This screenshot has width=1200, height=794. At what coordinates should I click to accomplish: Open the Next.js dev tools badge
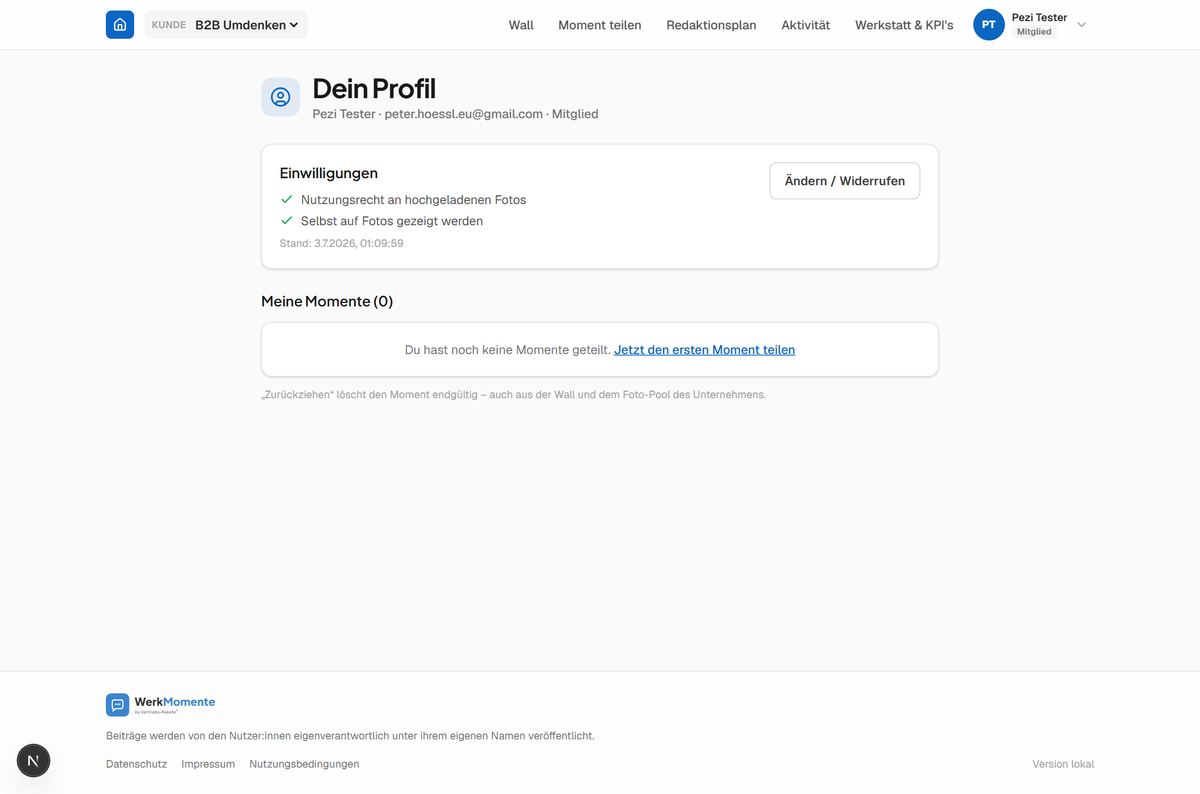(33, 761)
